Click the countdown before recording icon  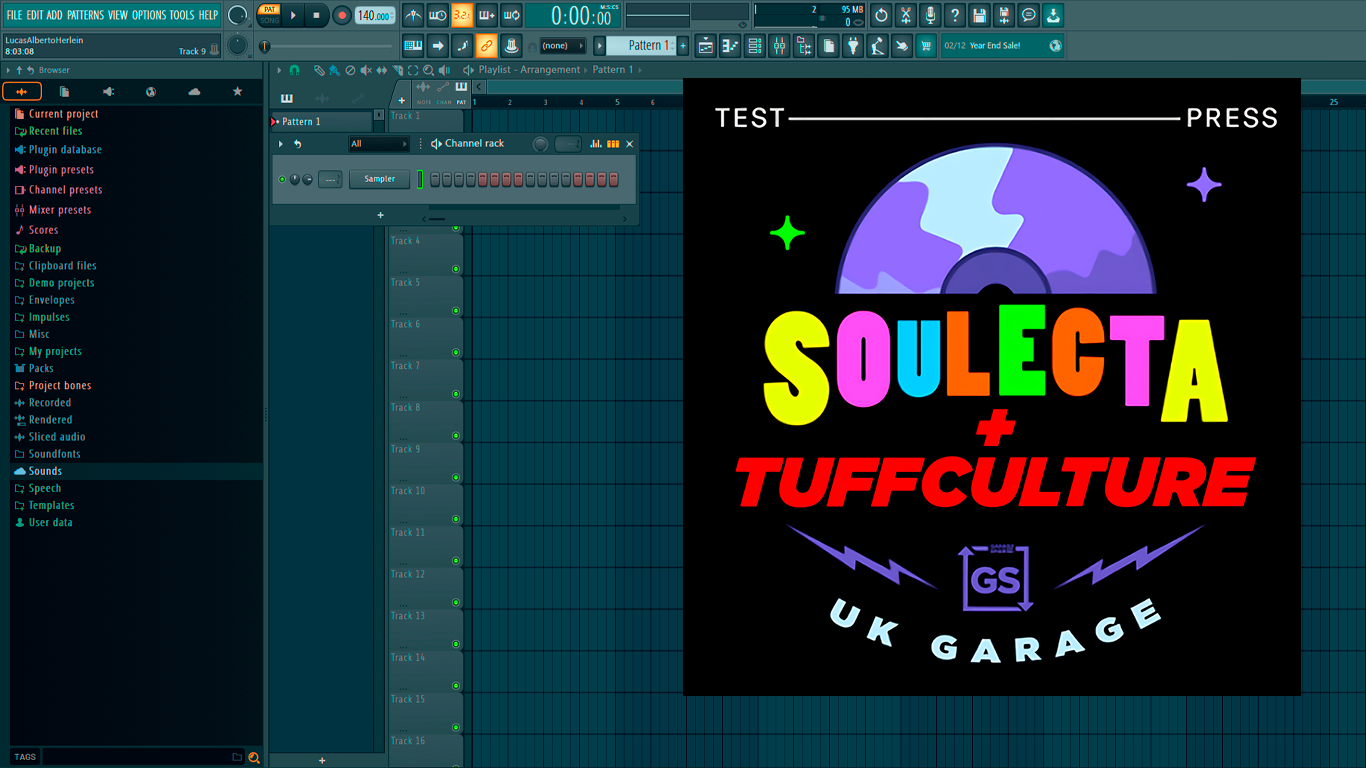pos(462,15)
